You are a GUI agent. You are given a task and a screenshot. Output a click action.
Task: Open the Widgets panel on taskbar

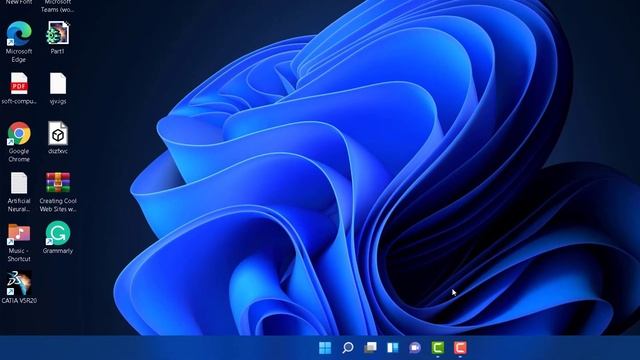tap(393, 348)
